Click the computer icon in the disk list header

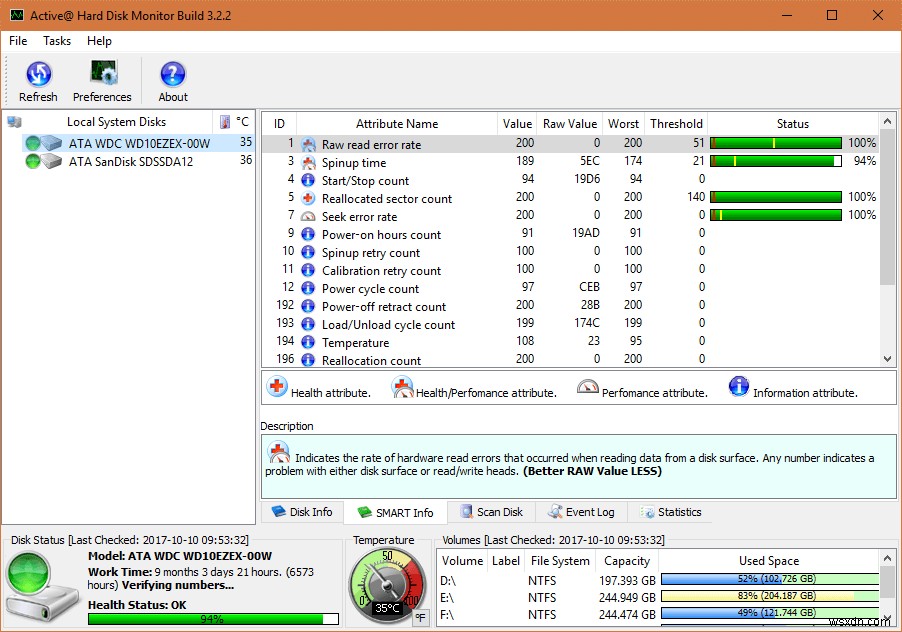pyautogui.click(x=13, y=120)
